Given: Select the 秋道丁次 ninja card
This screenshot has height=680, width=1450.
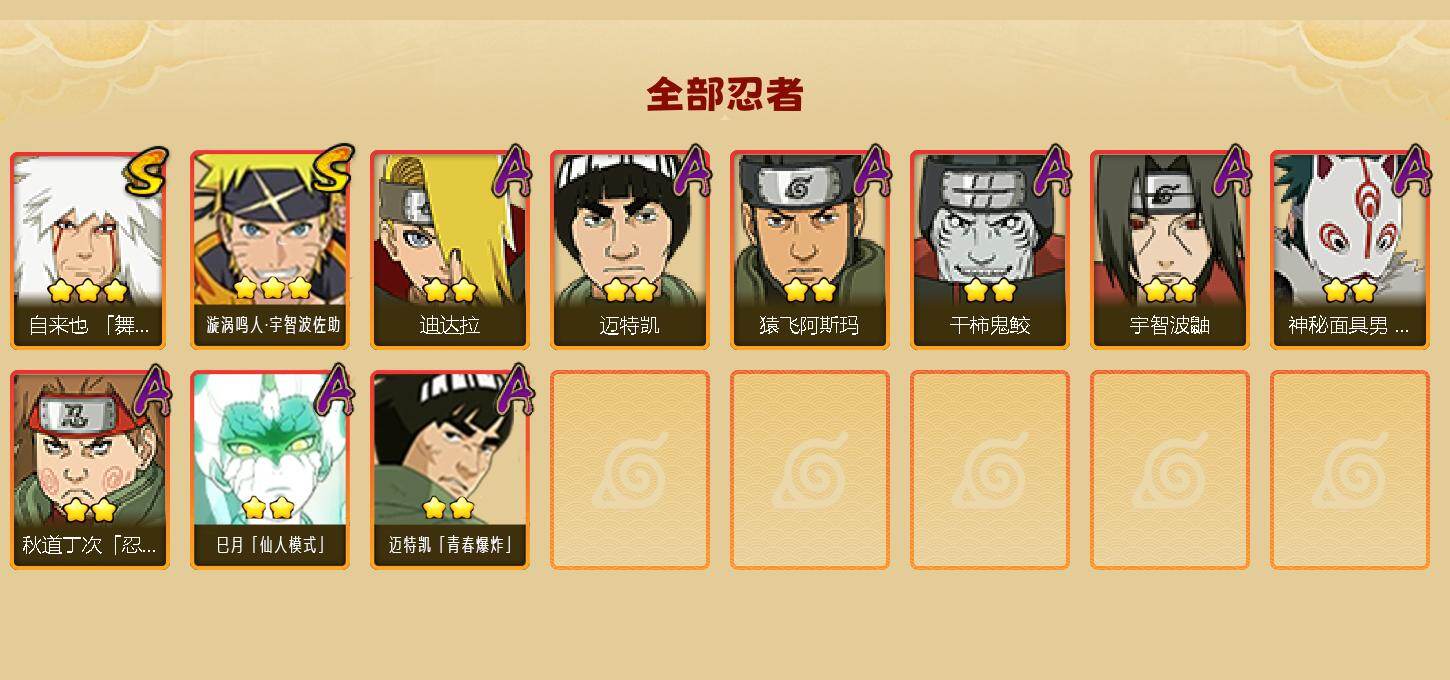Looking at the screenshot, I should click(89, 470).
